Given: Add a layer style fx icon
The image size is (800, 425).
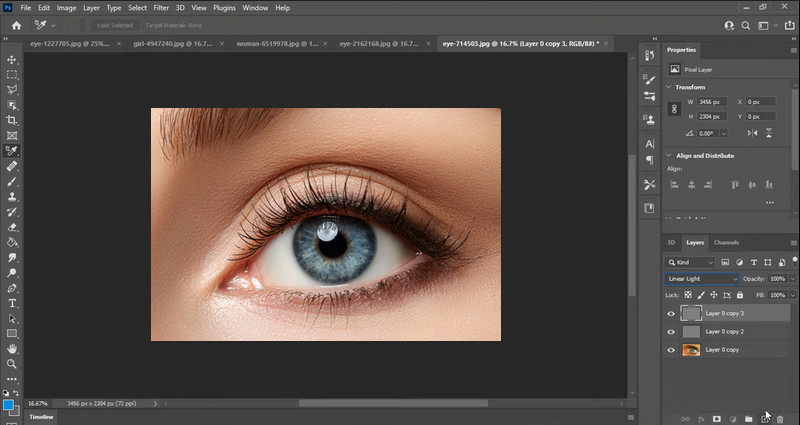Looking at the screenshot, I should [701, 419].
